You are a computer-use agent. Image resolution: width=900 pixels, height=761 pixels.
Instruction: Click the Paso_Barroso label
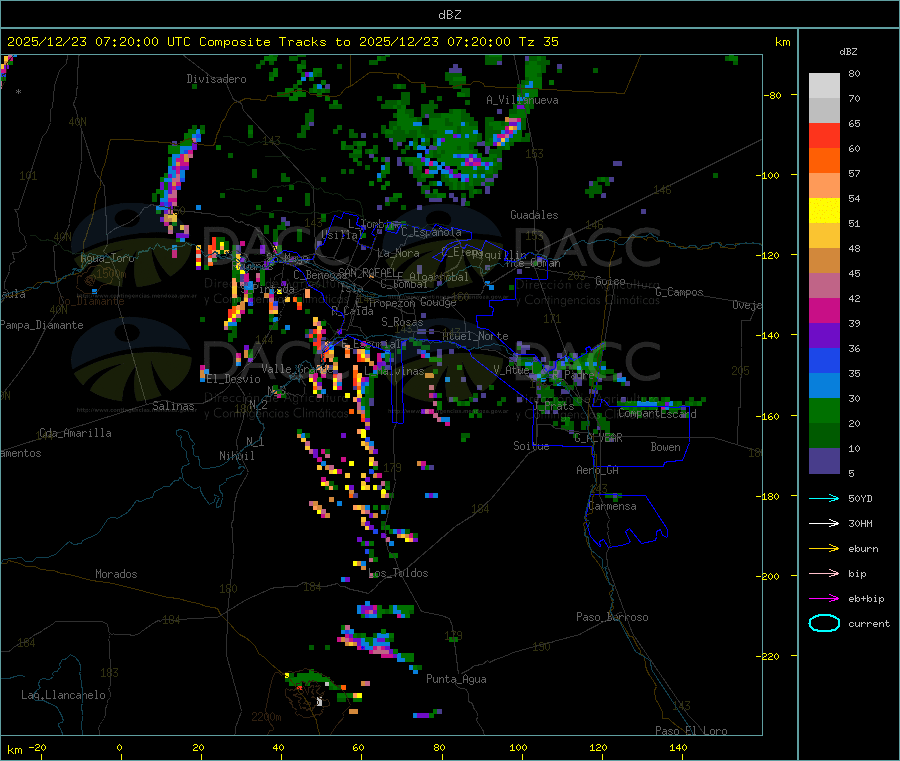612,618
